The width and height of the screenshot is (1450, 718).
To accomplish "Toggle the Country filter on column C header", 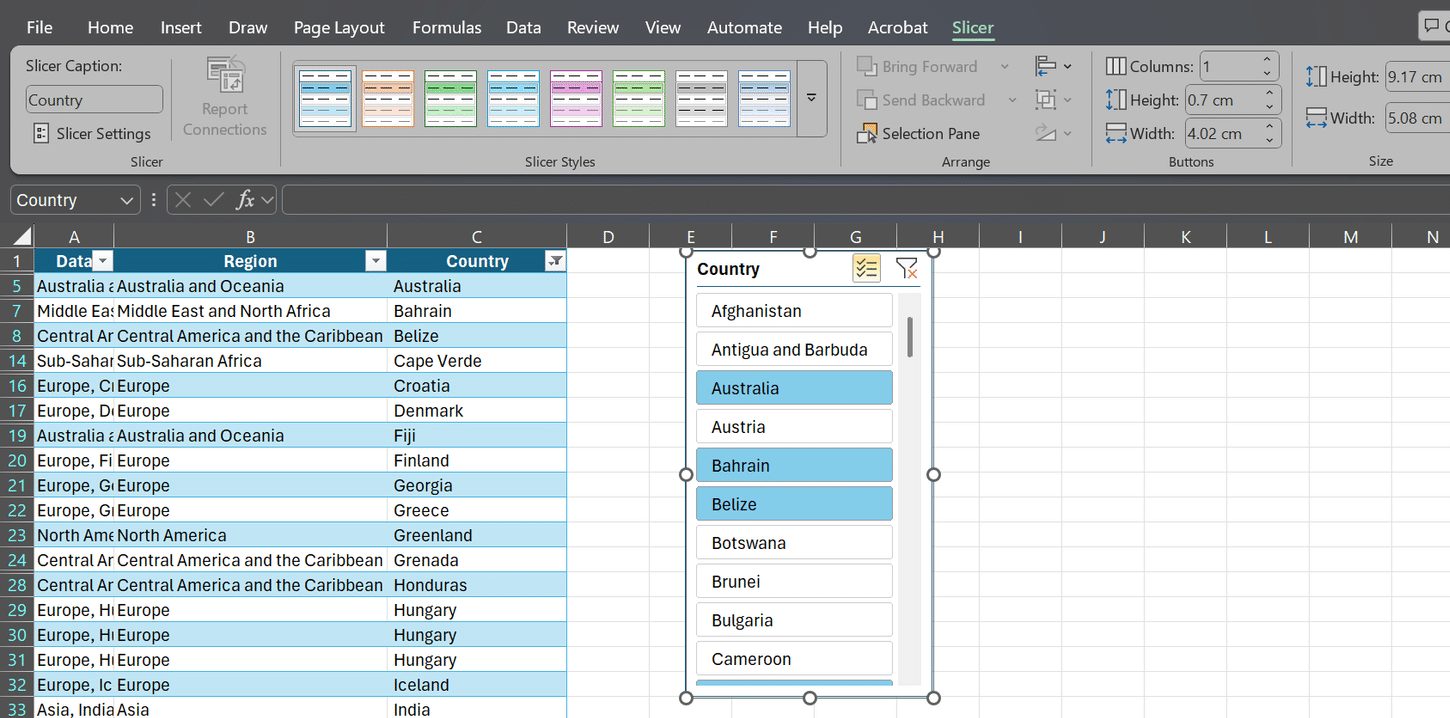I will click(555, 260).
